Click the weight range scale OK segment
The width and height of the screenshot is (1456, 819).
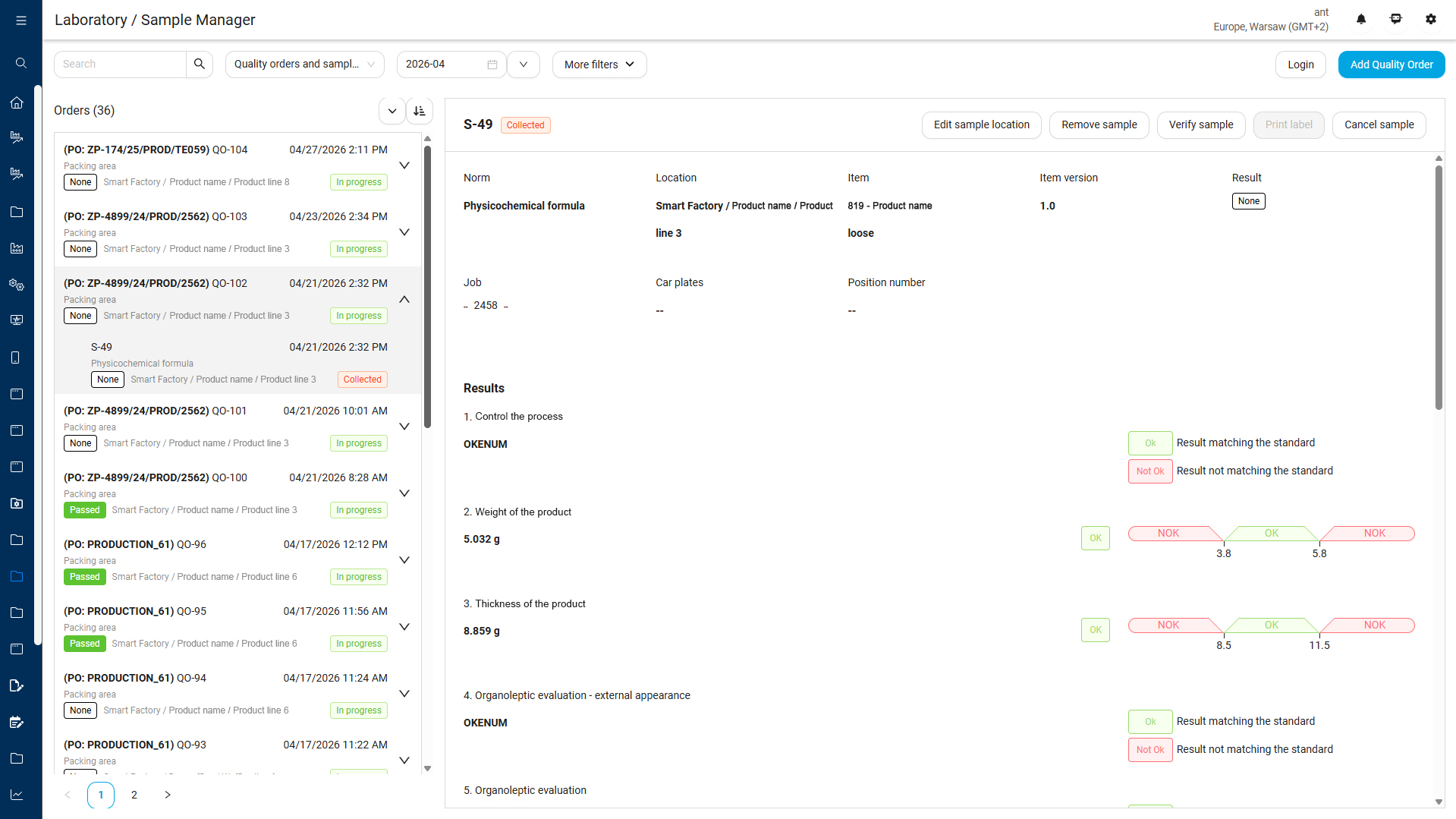pos(1272,534)
